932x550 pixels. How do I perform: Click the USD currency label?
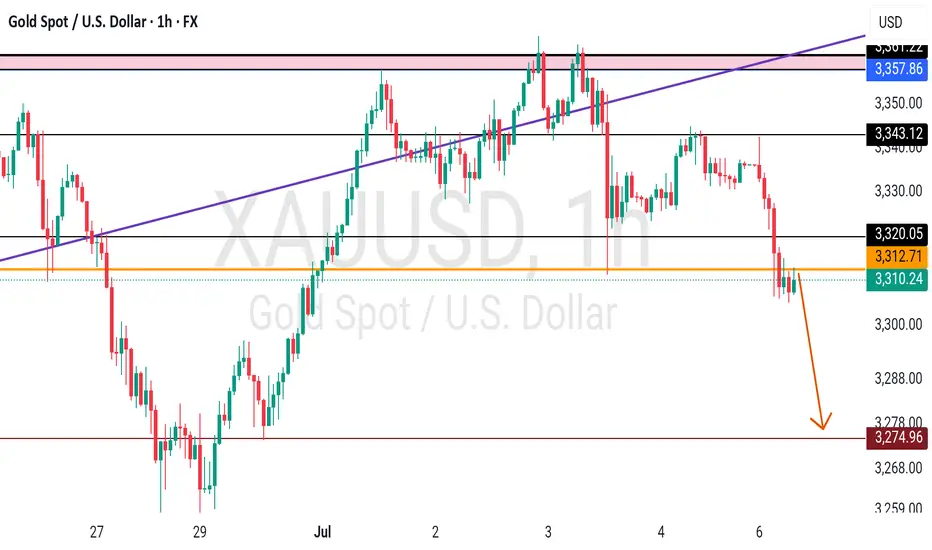890,23
